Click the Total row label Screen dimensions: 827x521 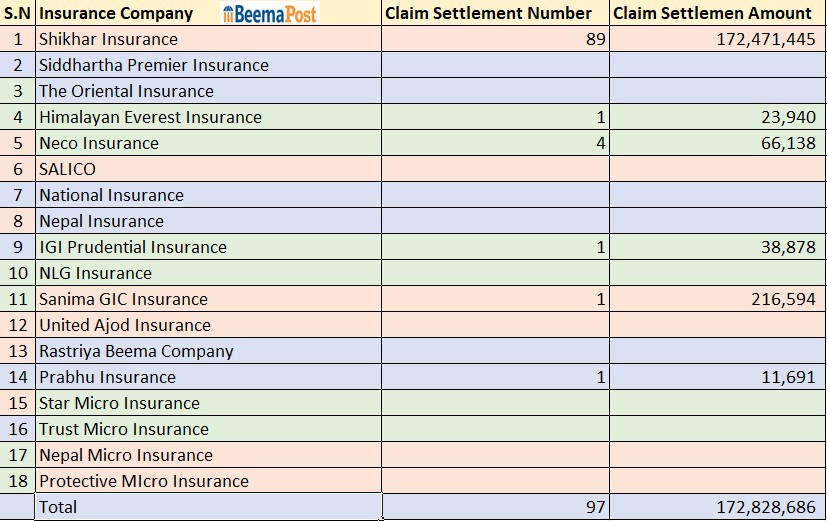pos(58,507)
